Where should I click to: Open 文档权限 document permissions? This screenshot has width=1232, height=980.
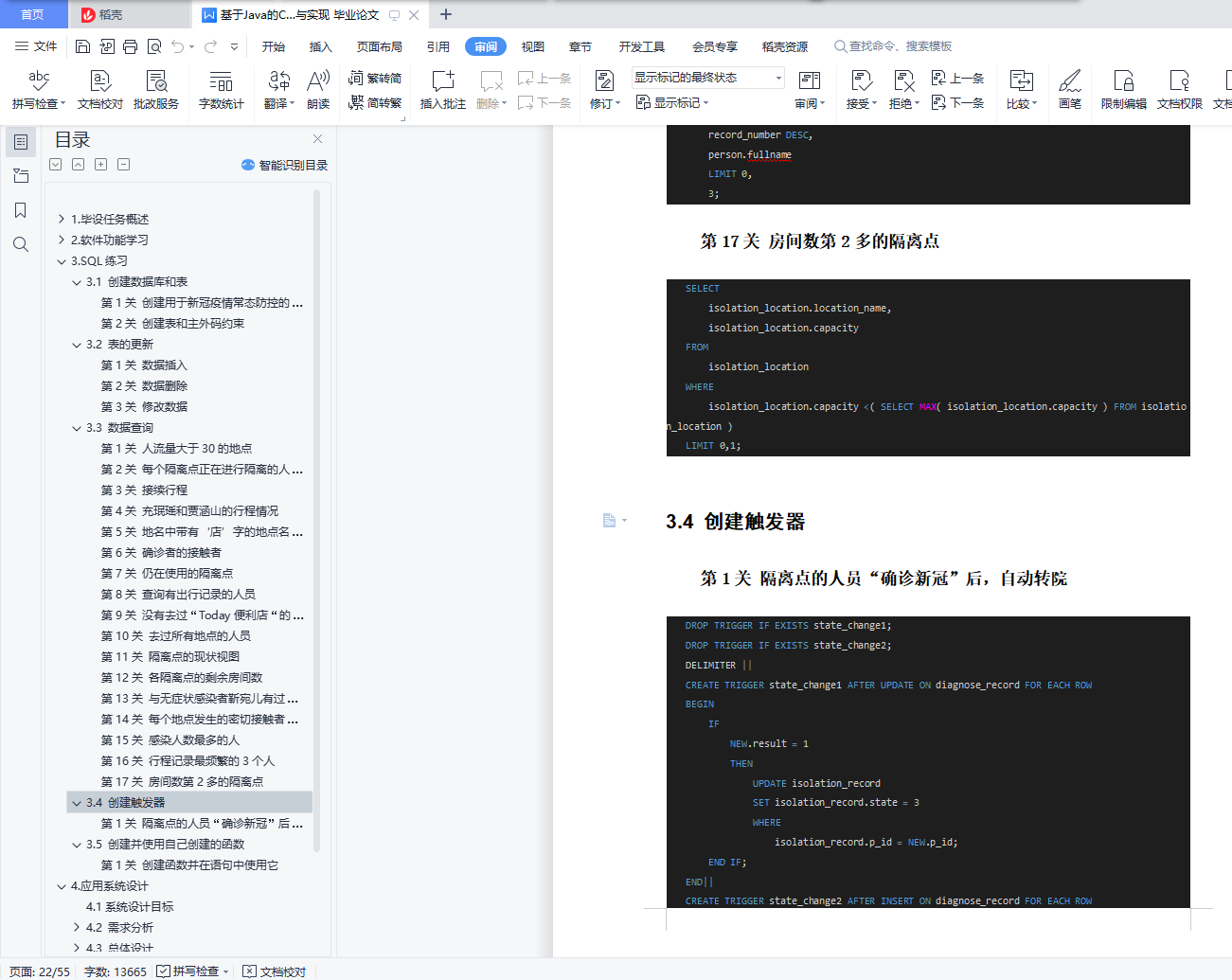(x=1180, y=90)
